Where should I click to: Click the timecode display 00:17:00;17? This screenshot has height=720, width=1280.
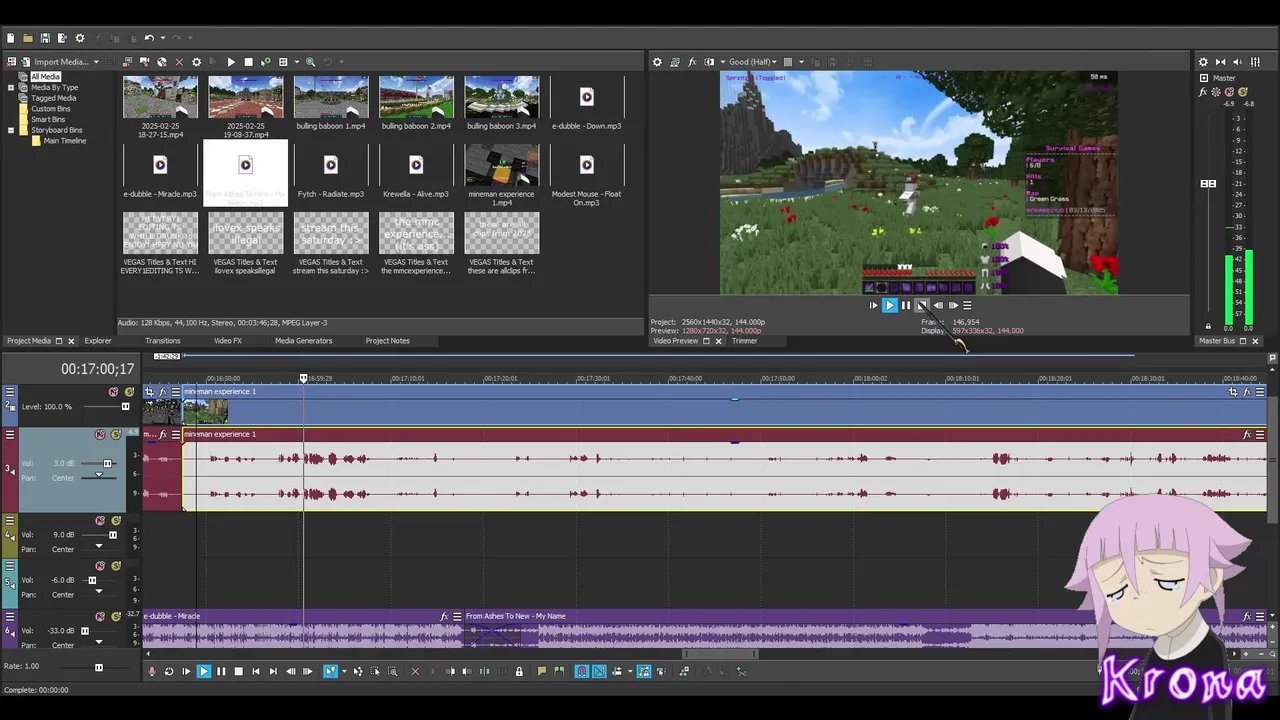pyautogui.click(x=97, y=369)
